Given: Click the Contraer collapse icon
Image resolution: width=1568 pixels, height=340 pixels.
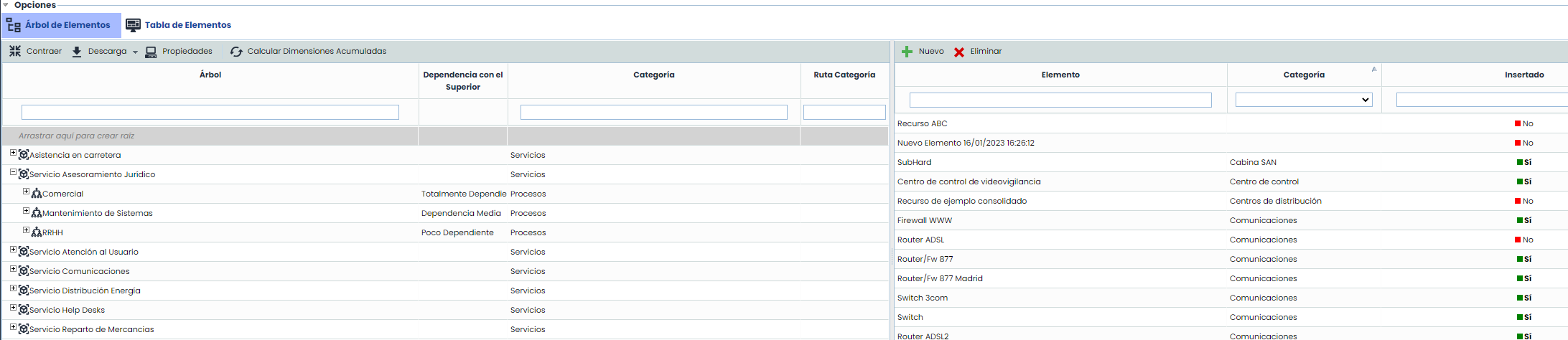Looking at the screenshot, I should pos(15,51).
